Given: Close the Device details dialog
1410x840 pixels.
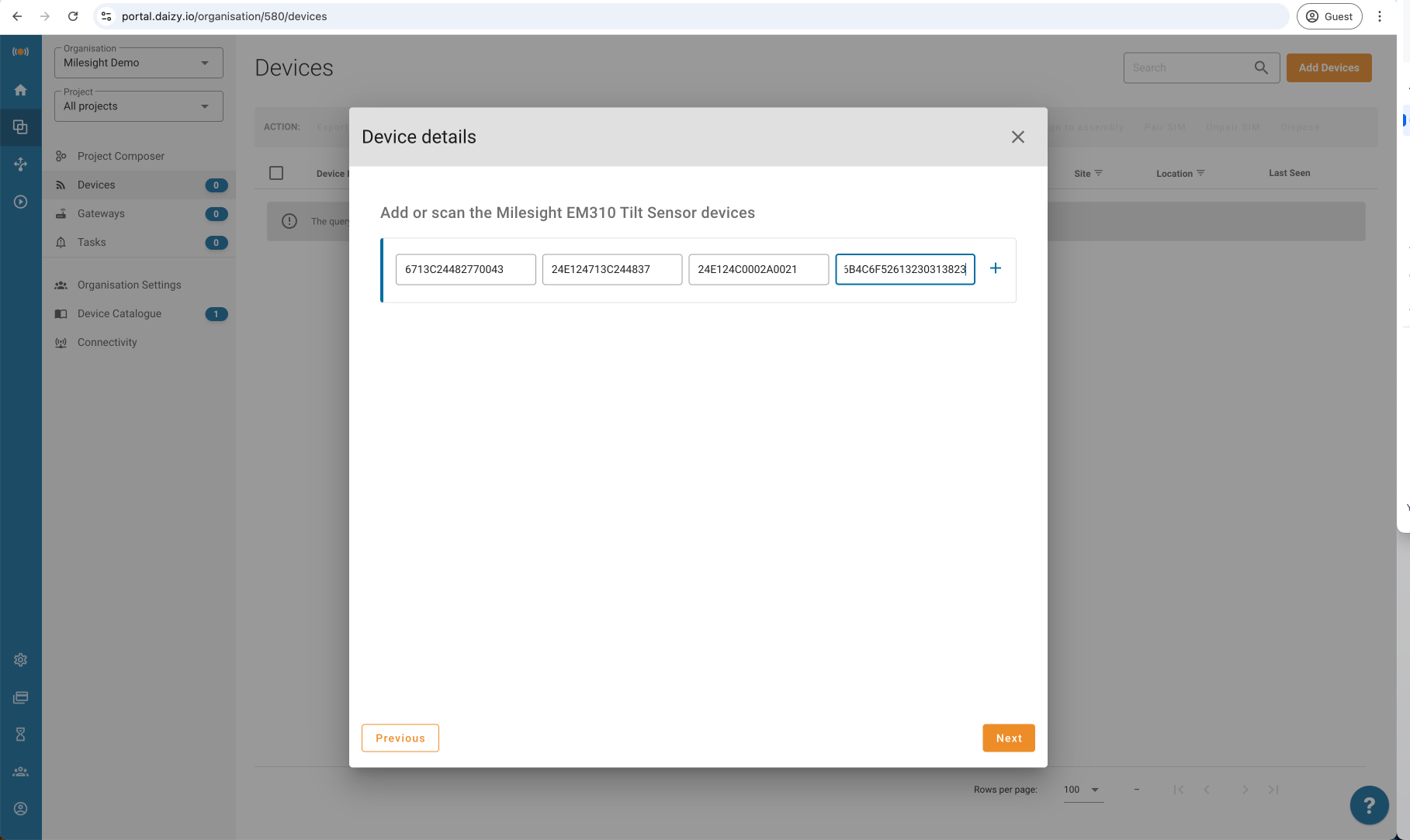Looking at the screenshot, I should pyautogui.click(x=1018, y=137).
